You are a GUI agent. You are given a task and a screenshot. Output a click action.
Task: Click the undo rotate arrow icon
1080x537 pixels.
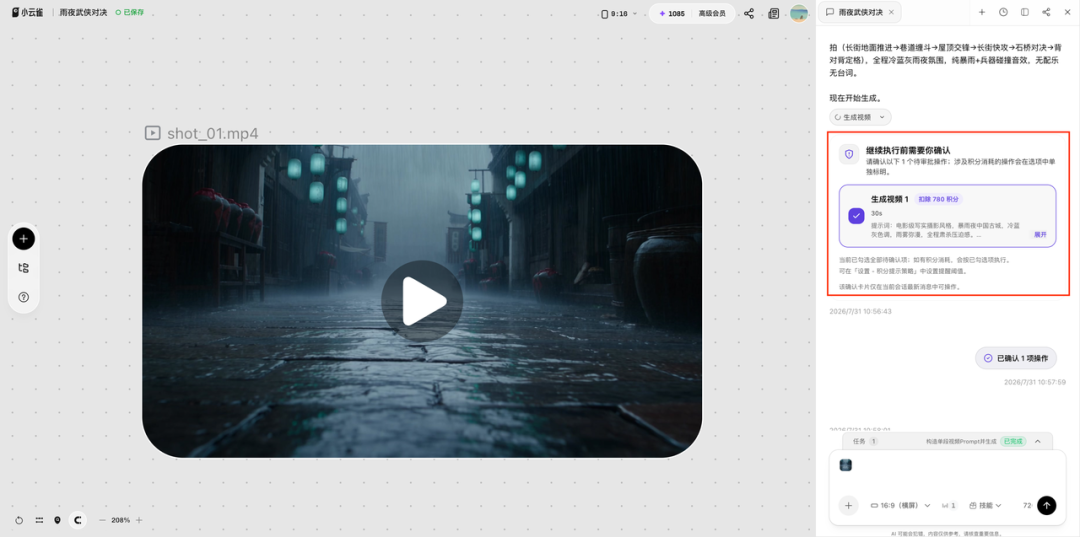pos(19,520)
